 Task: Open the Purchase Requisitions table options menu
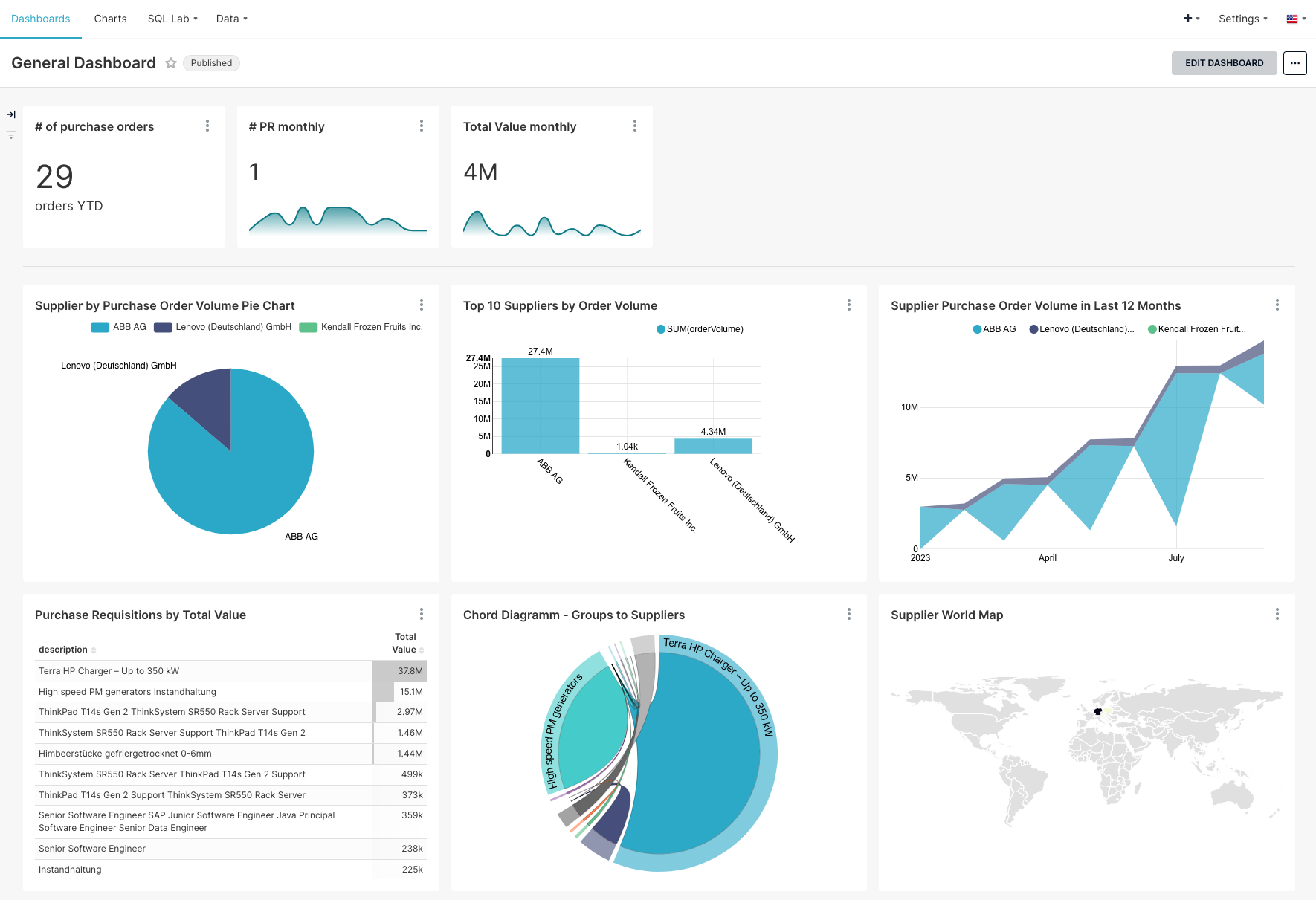click(x=422, y=614)
